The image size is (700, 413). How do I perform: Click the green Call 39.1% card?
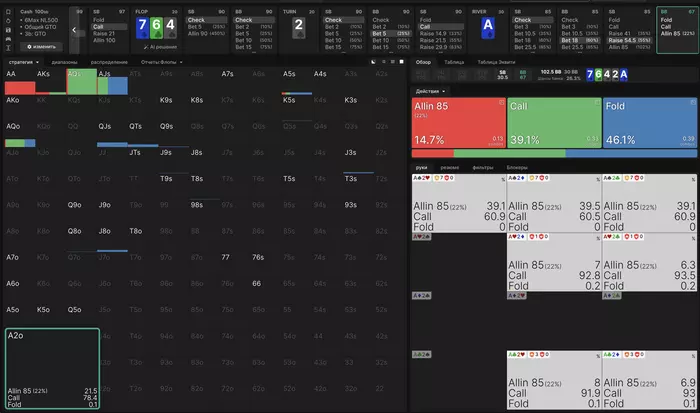pyautogui.click(x=554, y=123)
